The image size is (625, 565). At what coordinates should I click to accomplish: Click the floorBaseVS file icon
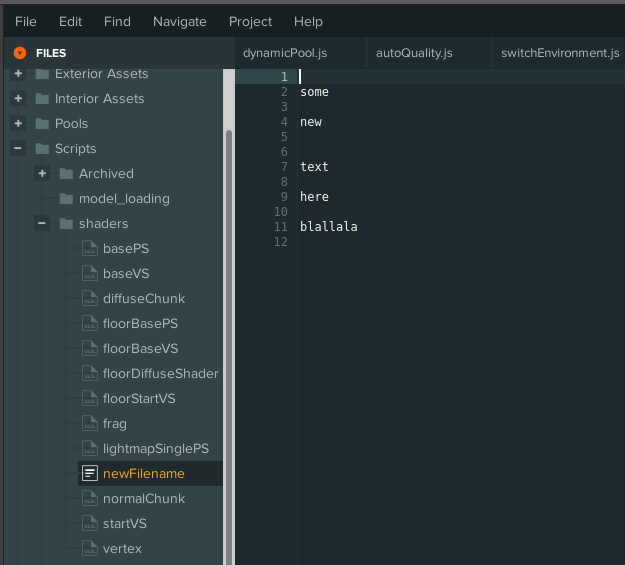(x=90, y=348)
